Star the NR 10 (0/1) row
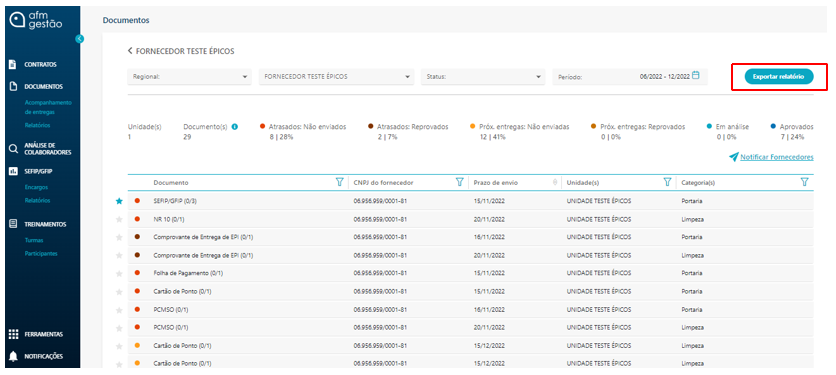 click(119, 219)
